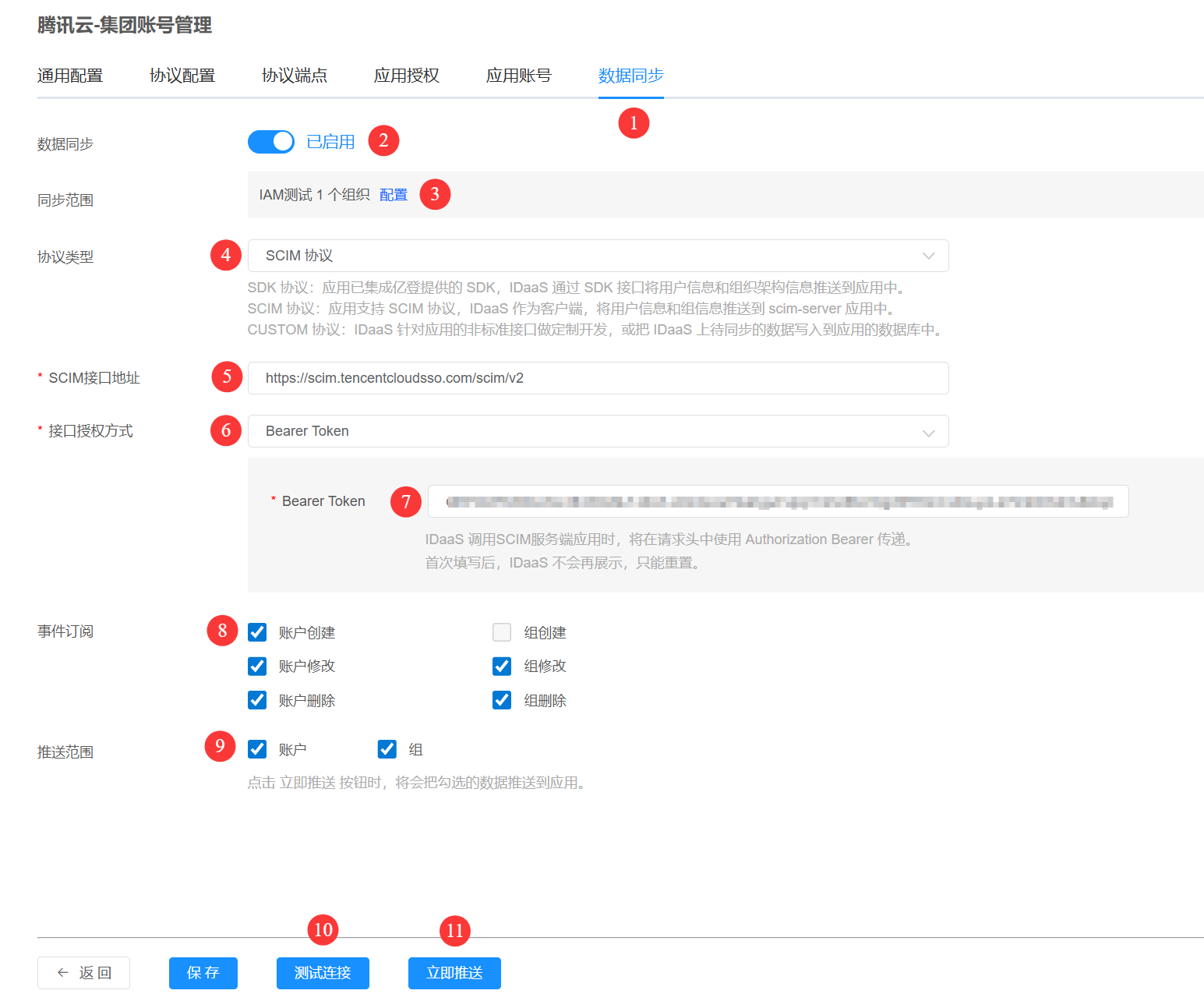Viewport: 1204px width, 1008px height.
Task: Select the 应用授权 tab
Action: coord(407,76)
